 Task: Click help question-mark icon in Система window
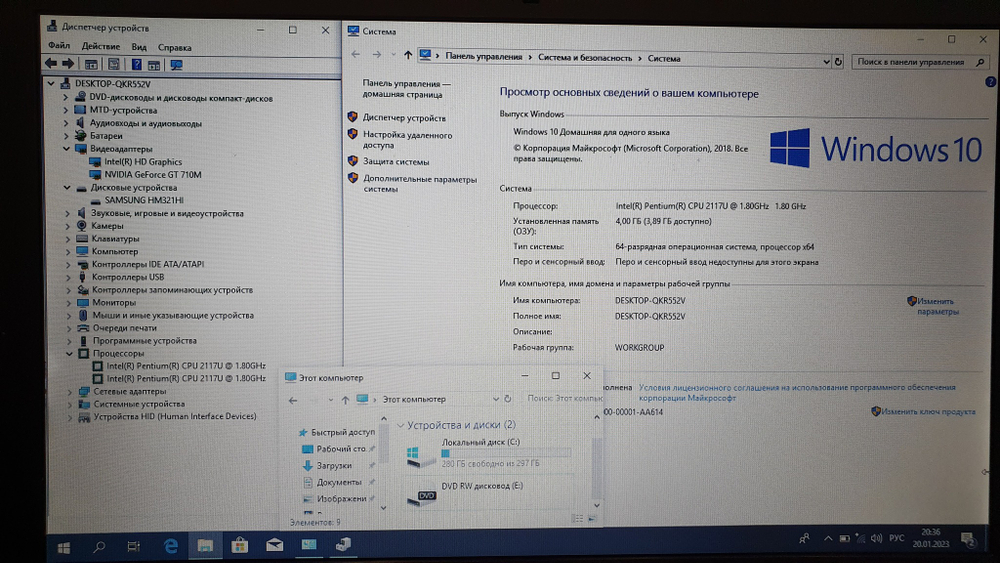click(990, 82)
